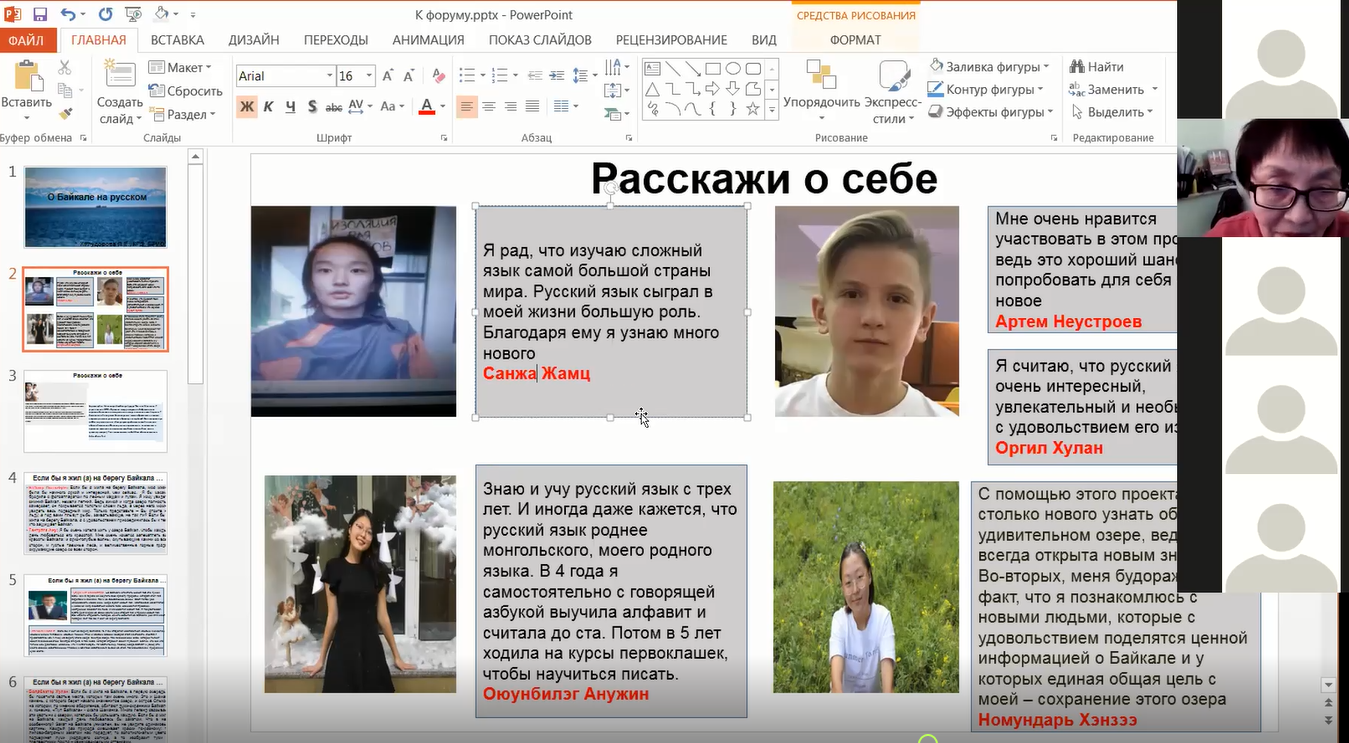Expand the Заливка фигуры dropdown

[x=1046, y=67]
